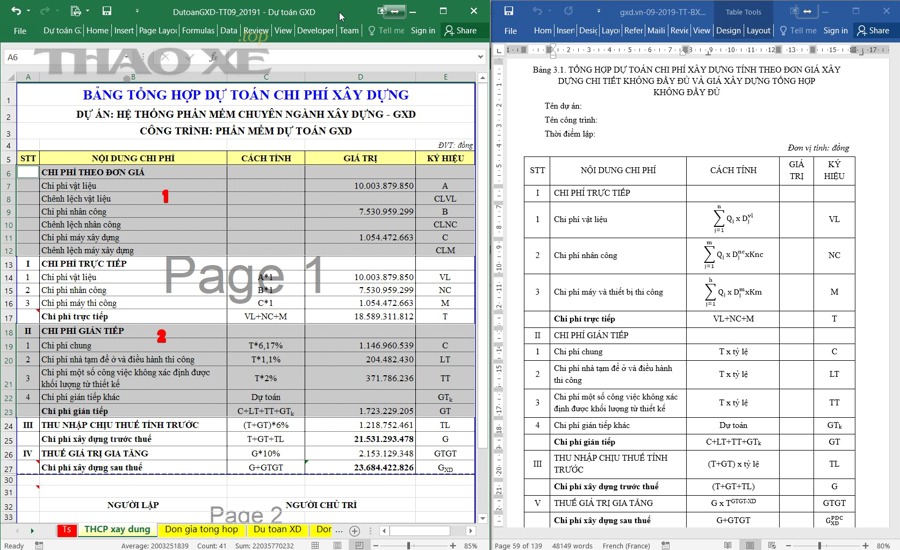Switch Word to Print Layout view
This screenshot has height=550, width=900.
(x=750, y=545)
